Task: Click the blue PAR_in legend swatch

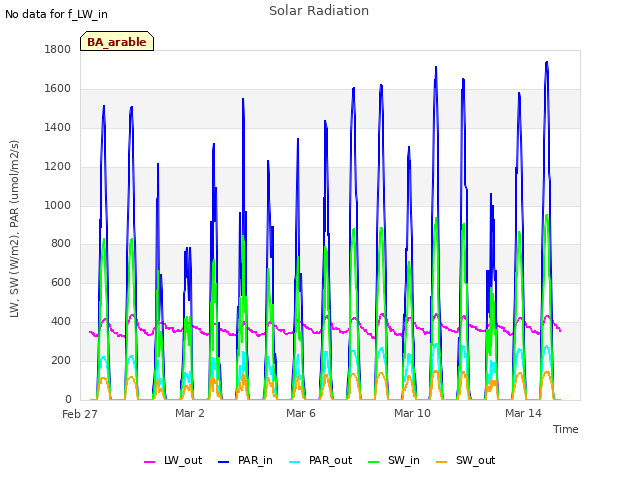Action: (223, 462)
